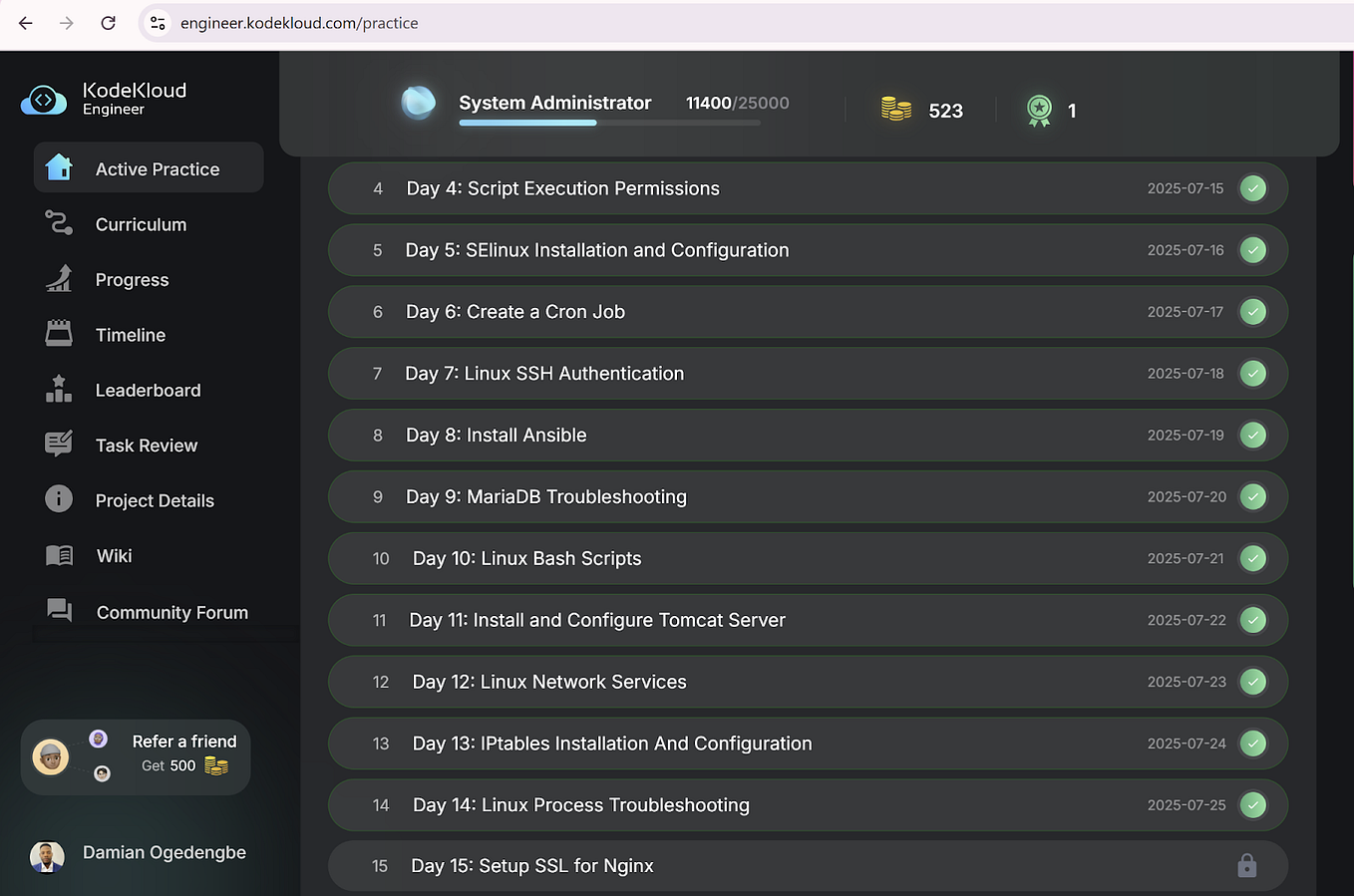Screen dimensions: 1354x896
Task: Toggle completion status for Day 14
Action: (1252, 804)
